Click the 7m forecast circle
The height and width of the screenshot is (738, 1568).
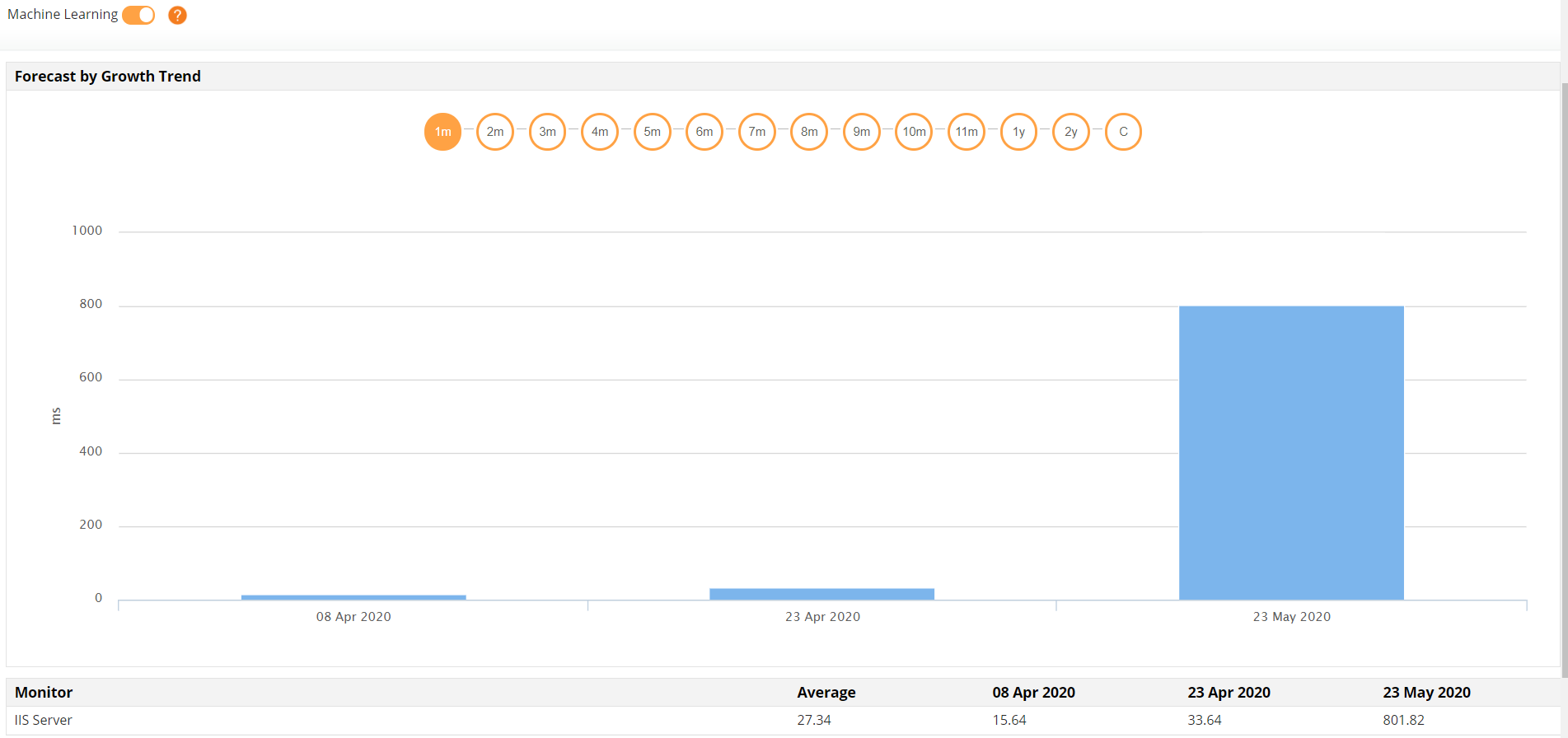tap(756, 132)
